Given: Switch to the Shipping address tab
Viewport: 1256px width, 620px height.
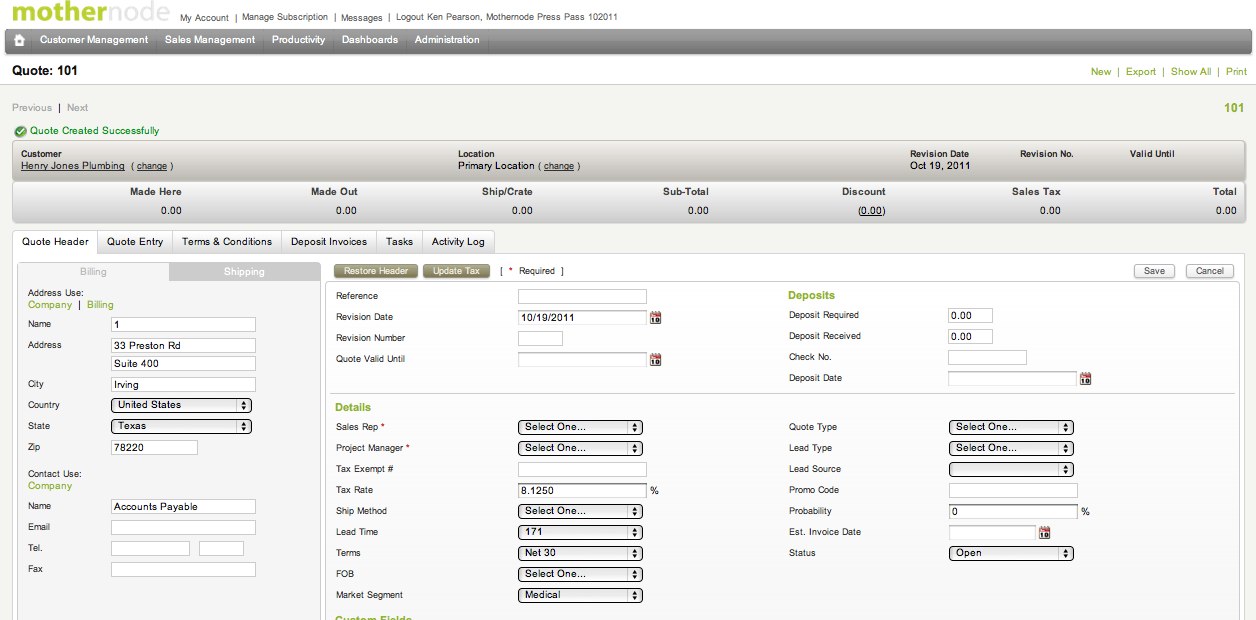Looking at the screenshot, I should (244, 272).
